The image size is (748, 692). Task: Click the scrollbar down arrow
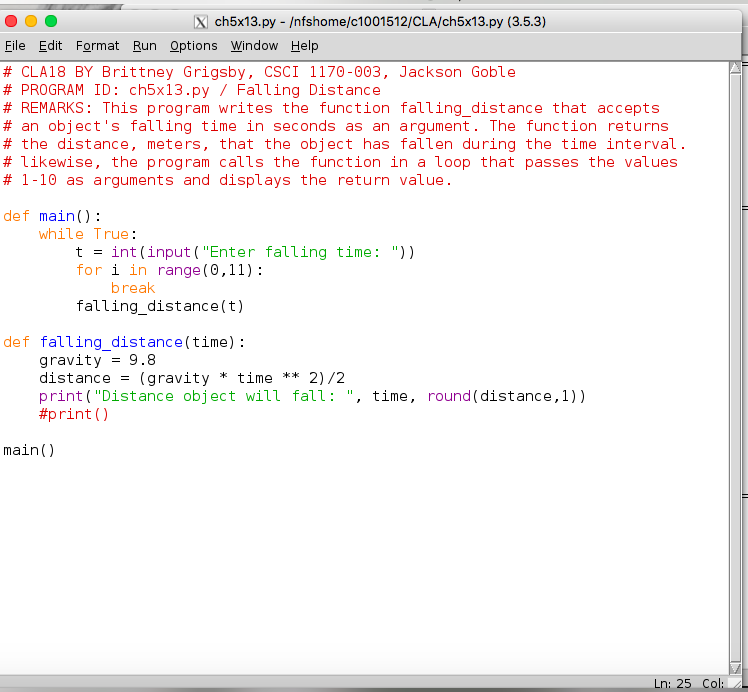point(735,668)
